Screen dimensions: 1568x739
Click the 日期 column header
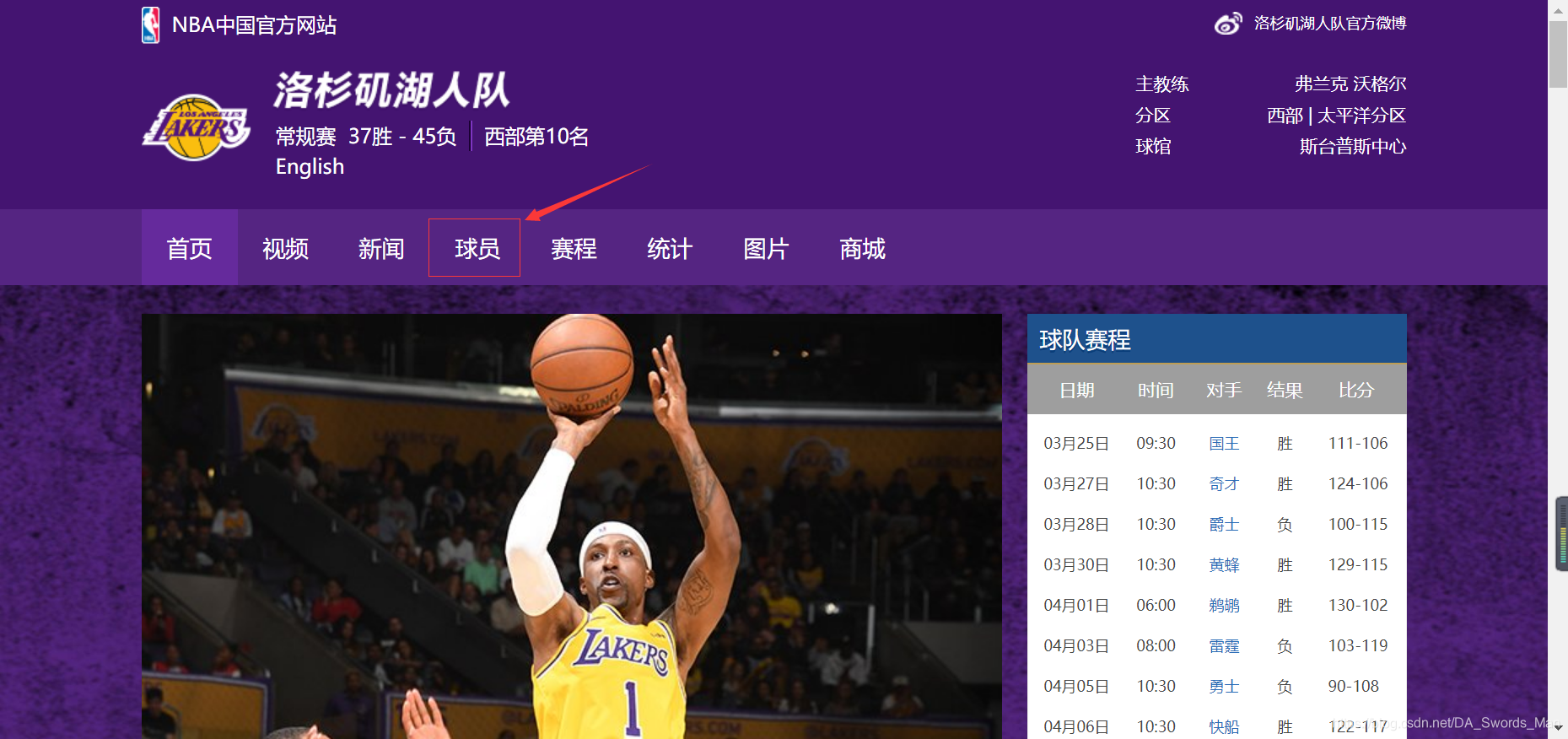pyautogui.click(x=1077, y=391)
